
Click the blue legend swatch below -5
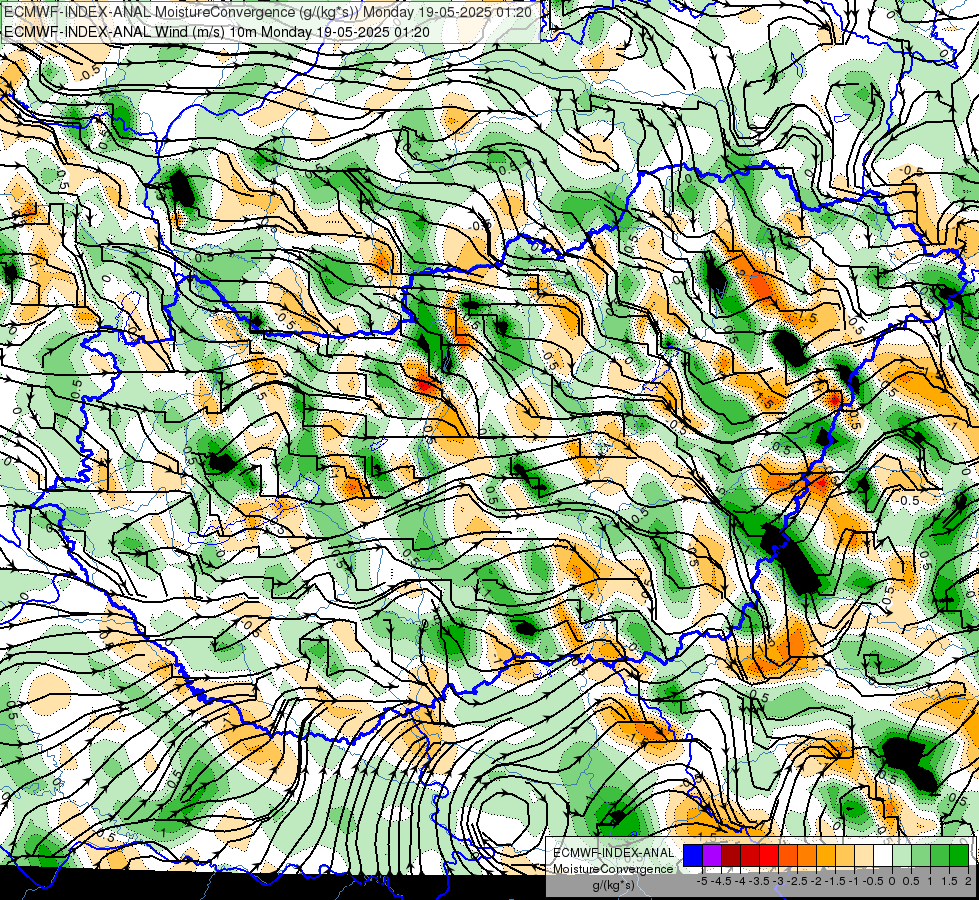(693, 855)
